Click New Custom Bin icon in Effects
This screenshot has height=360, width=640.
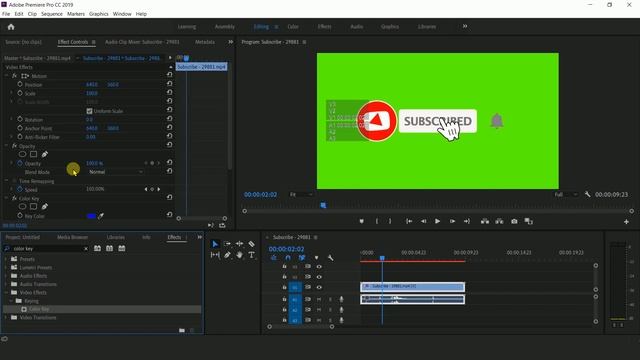182,330
